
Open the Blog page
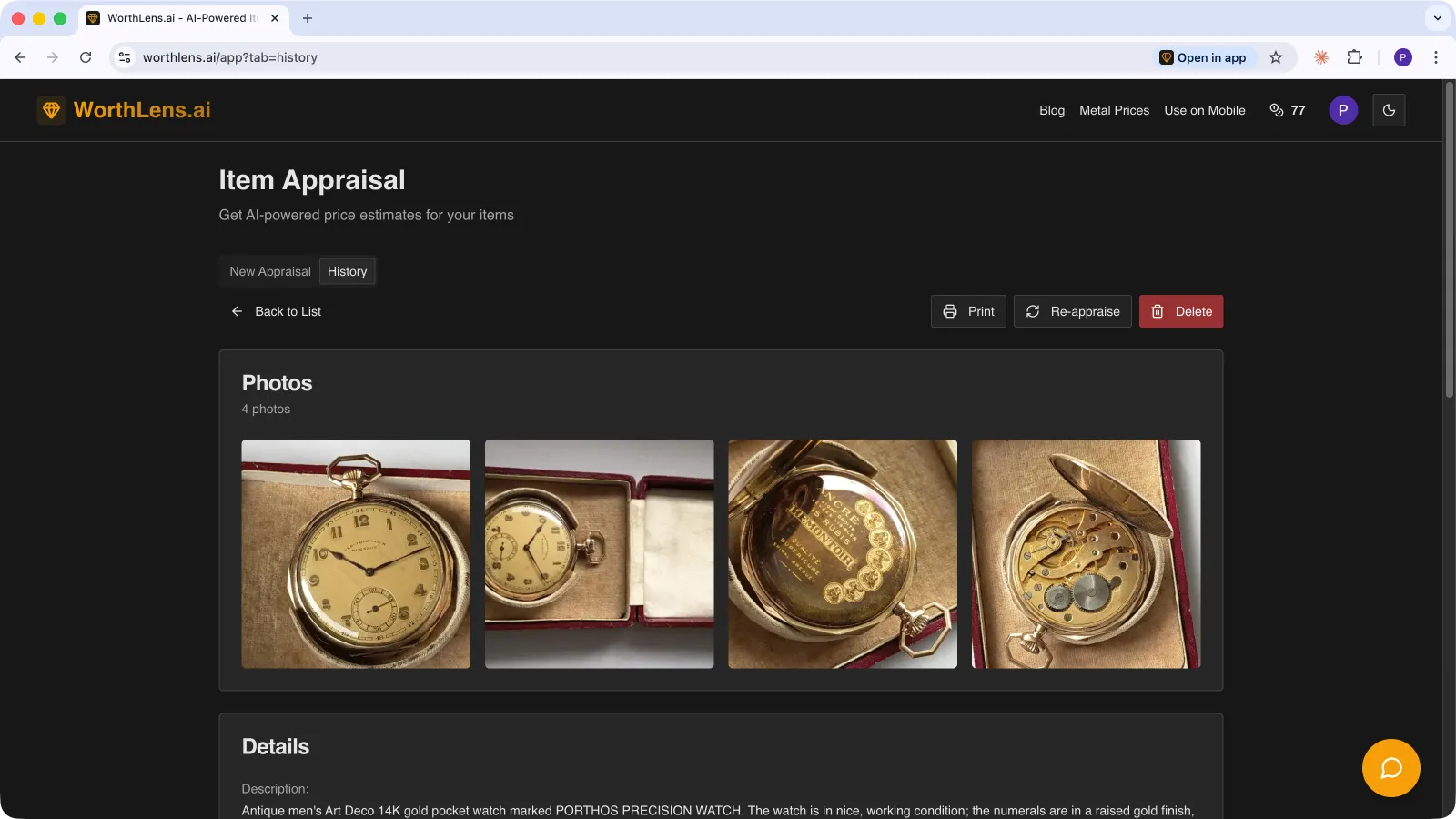click(1052, 110)
